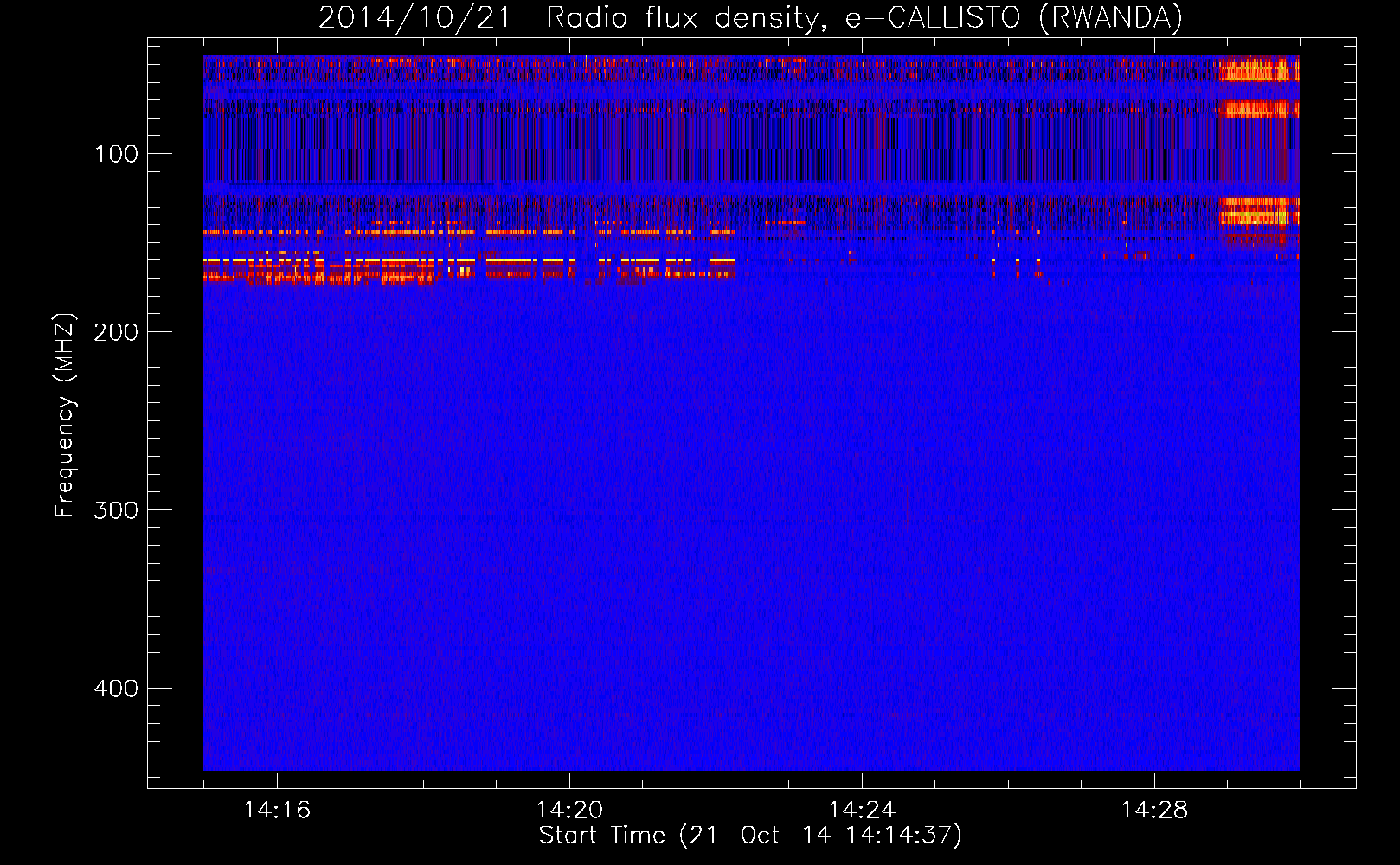Screen dimensions: 1400x865
Task: Click the '300' frequency tick label
Action: coord(116,510)
